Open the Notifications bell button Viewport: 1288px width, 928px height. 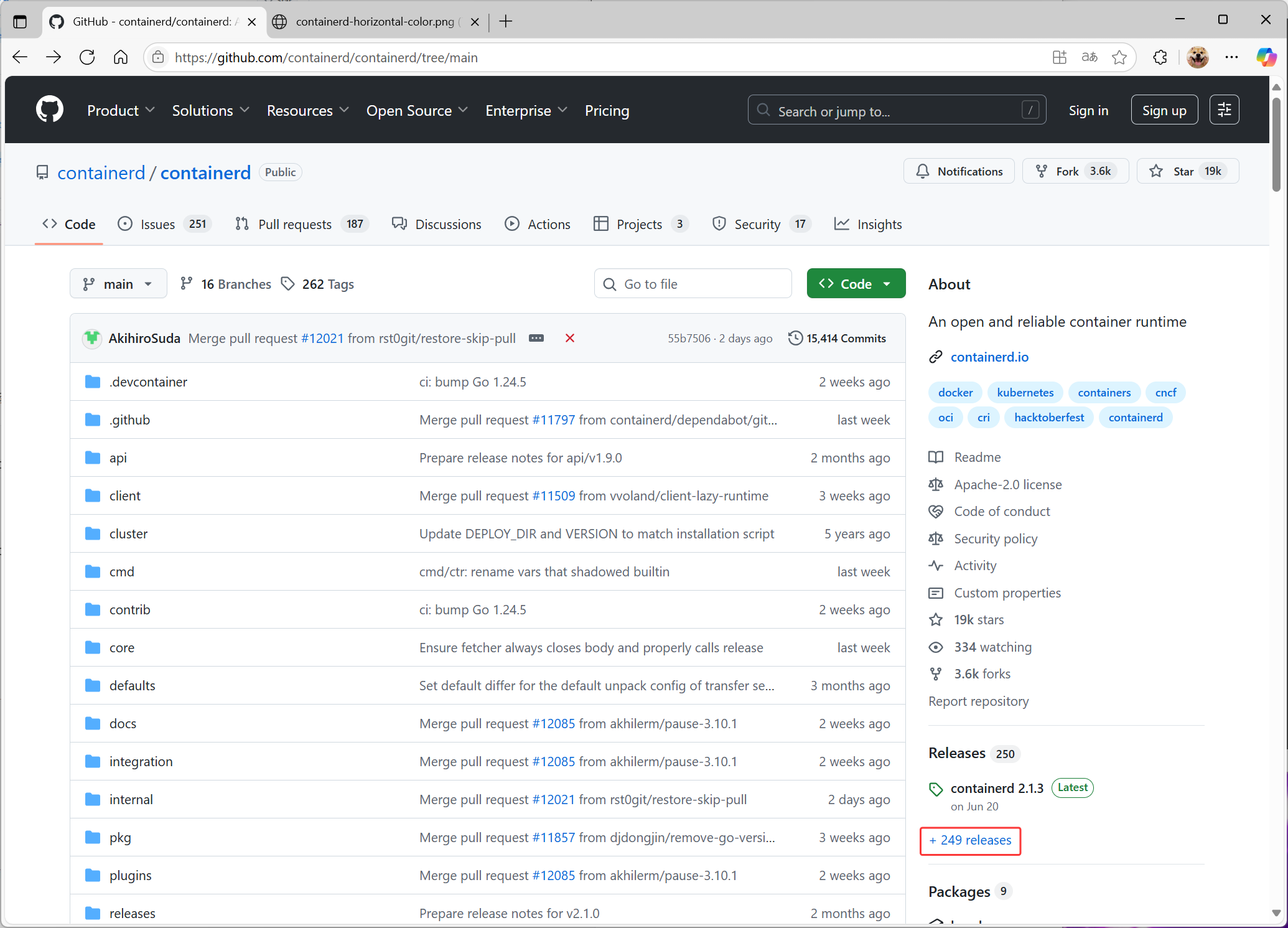coord(959,171)
